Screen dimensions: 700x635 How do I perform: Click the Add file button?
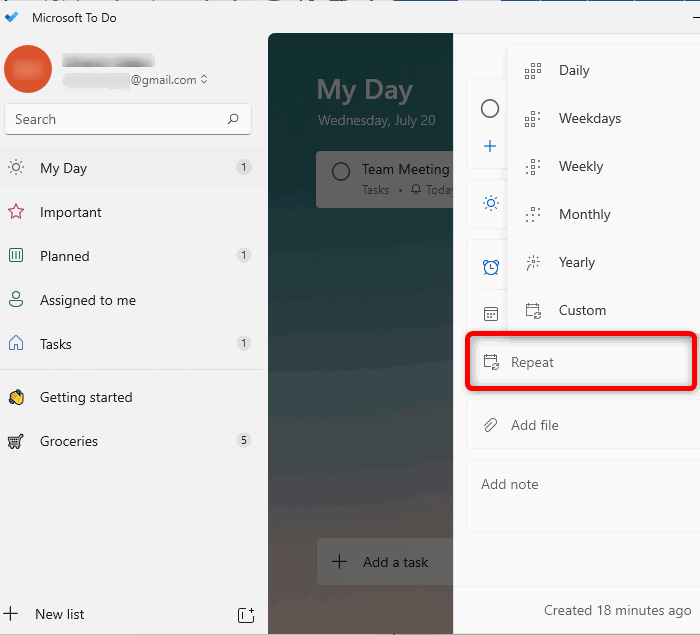(x=583, y=425)
